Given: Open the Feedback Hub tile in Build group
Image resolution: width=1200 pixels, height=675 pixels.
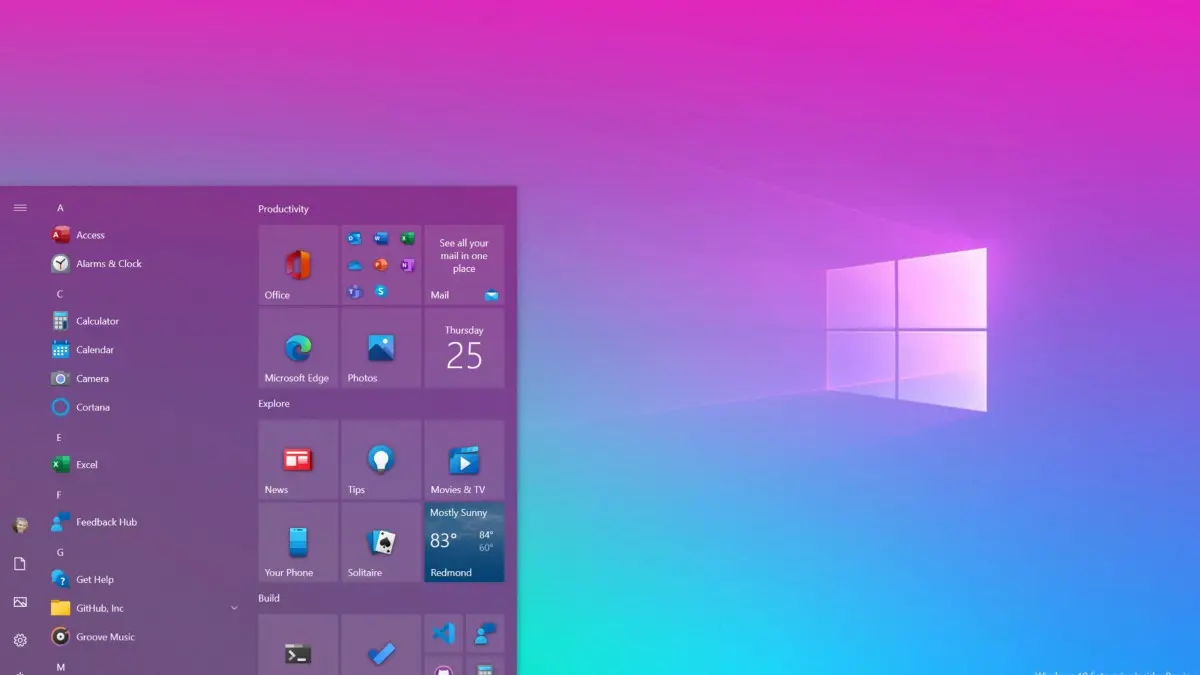Looking at the screenshot, I should click(x=485, y=633).
